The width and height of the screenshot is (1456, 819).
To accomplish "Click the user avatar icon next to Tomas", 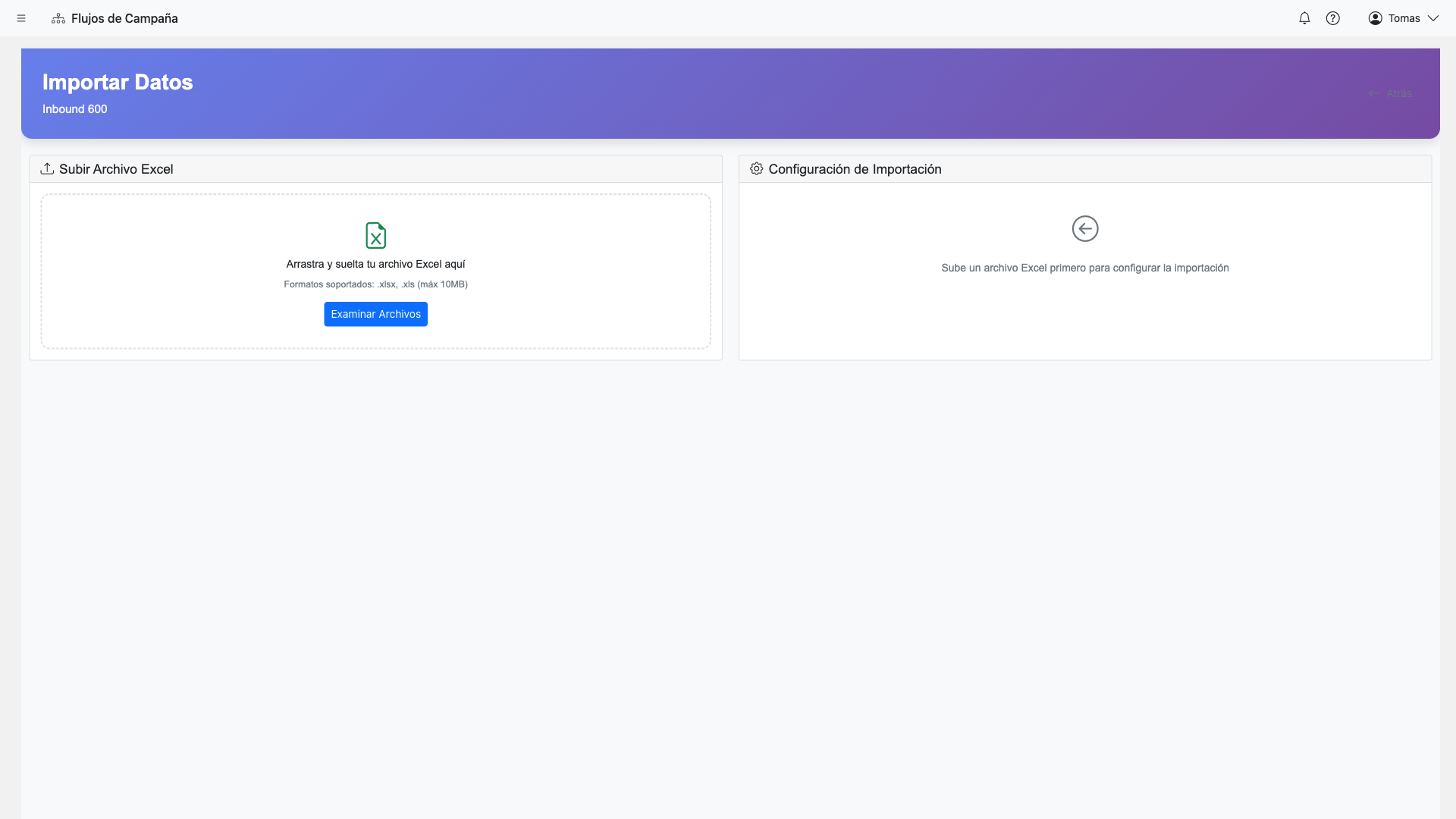I will point(1374,17).
